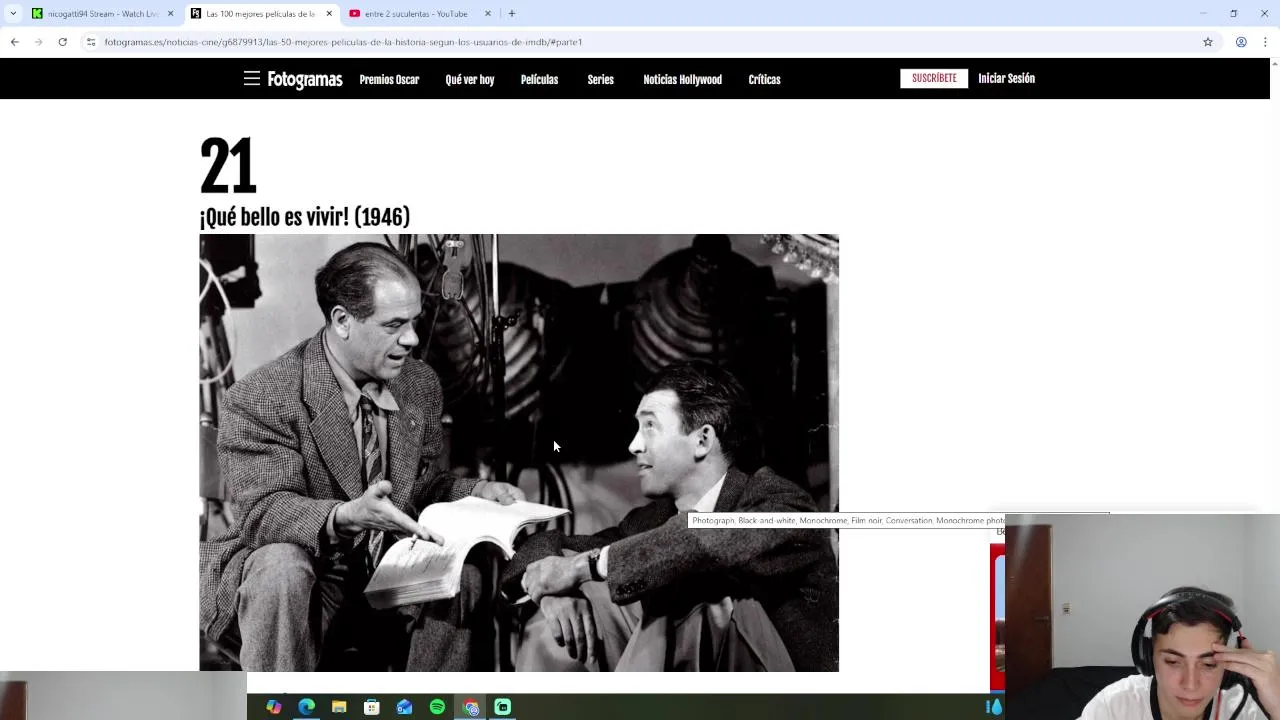This screenshot has width=1280, height=720.
Task: Open Chrome from taskbar
Action: (x=471, y=707)
